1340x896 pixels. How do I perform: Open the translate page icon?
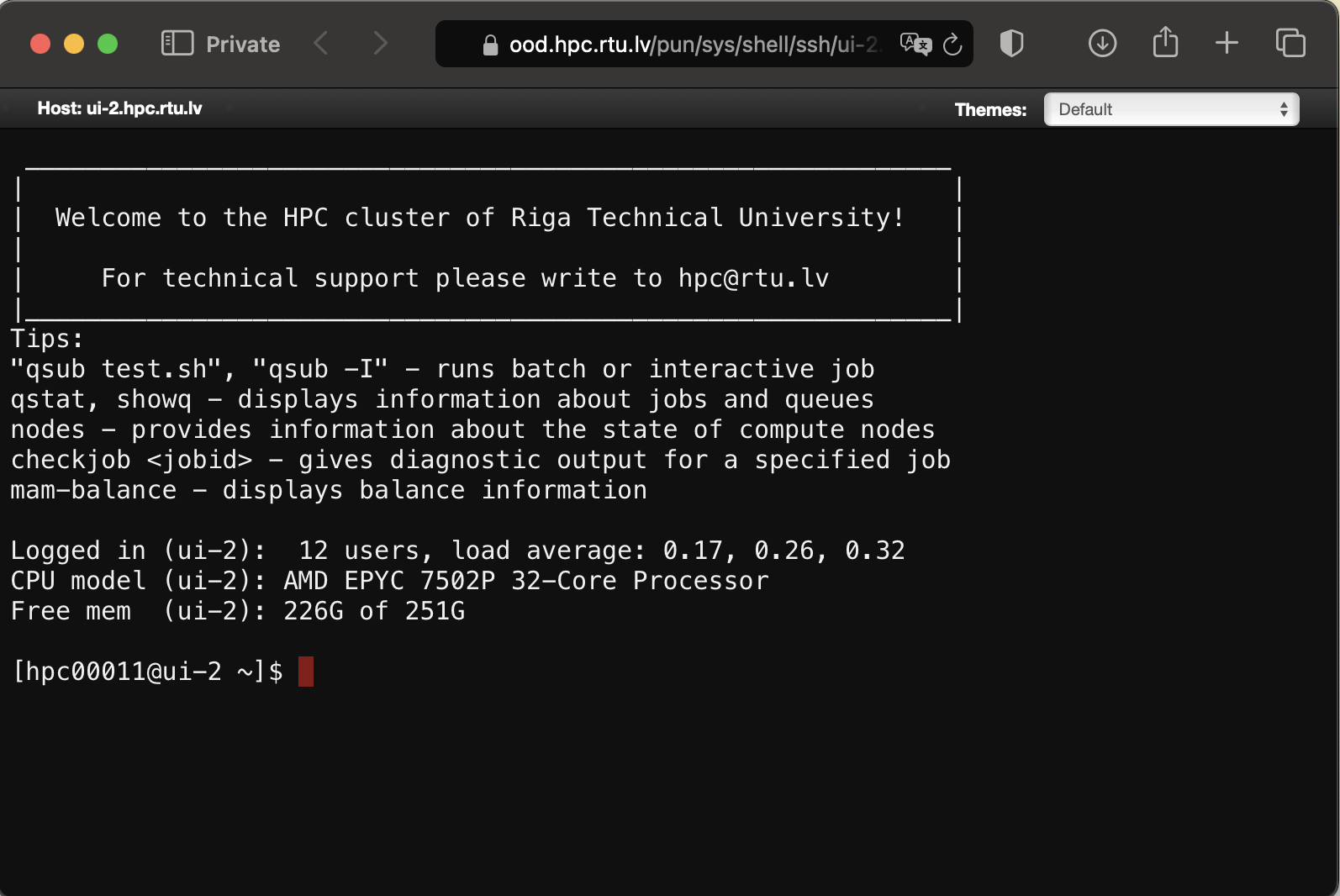(915, 44)
